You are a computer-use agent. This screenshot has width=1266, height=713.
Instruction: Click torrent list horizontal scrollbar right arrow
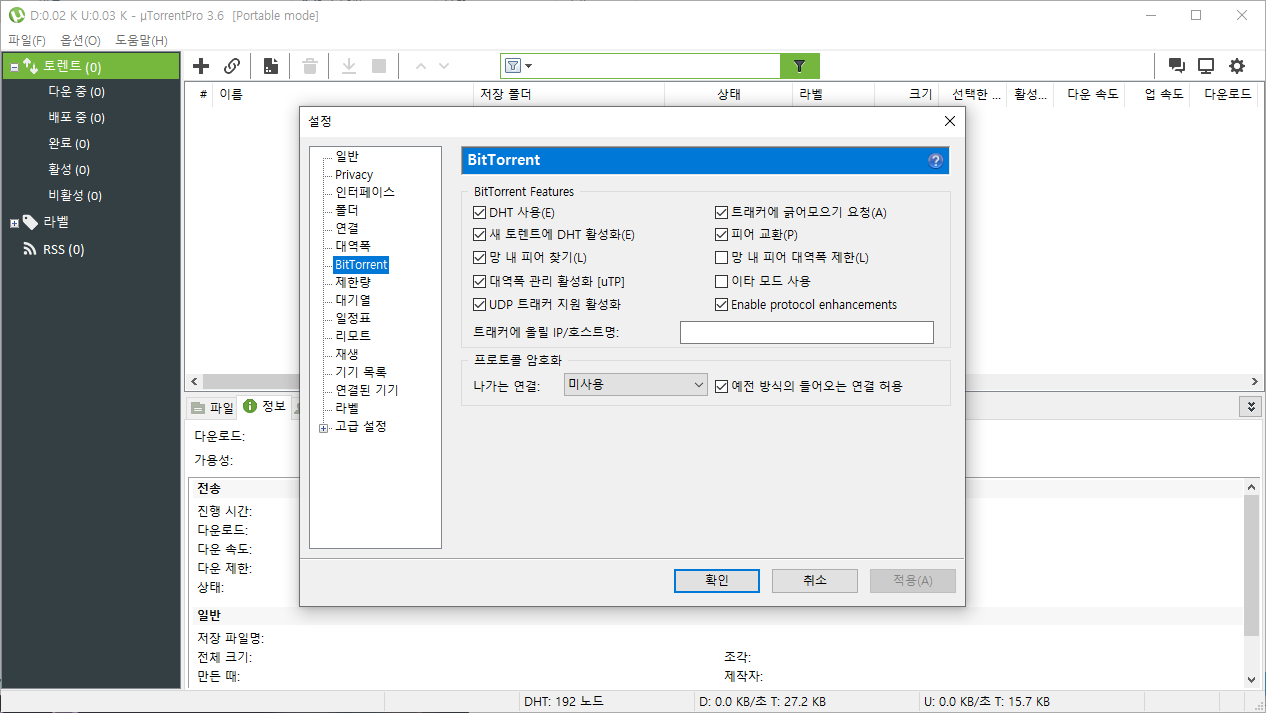click(x=1256, y=382)
